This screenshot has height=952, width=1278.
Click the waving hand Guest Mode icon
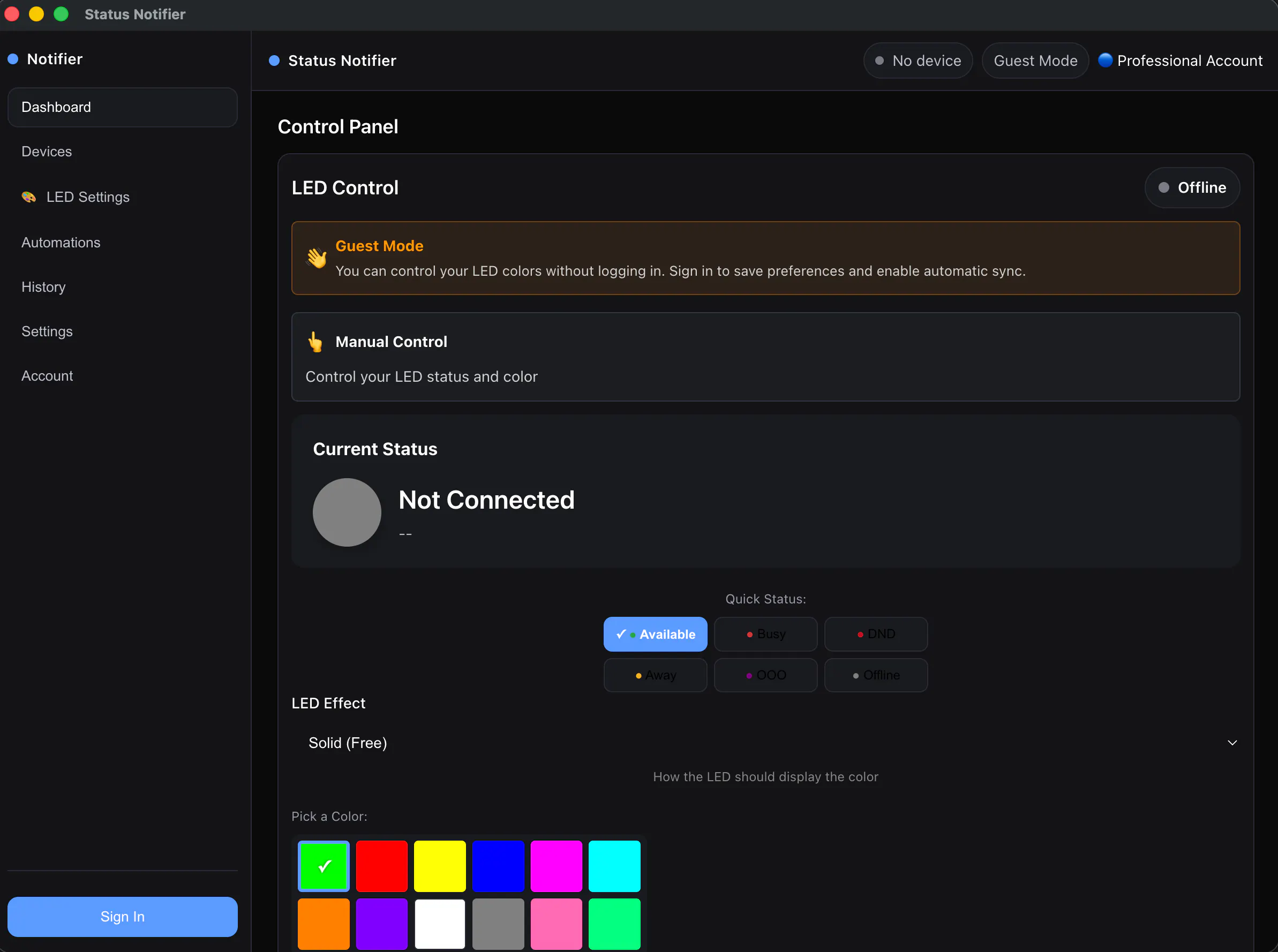[317, 258]
